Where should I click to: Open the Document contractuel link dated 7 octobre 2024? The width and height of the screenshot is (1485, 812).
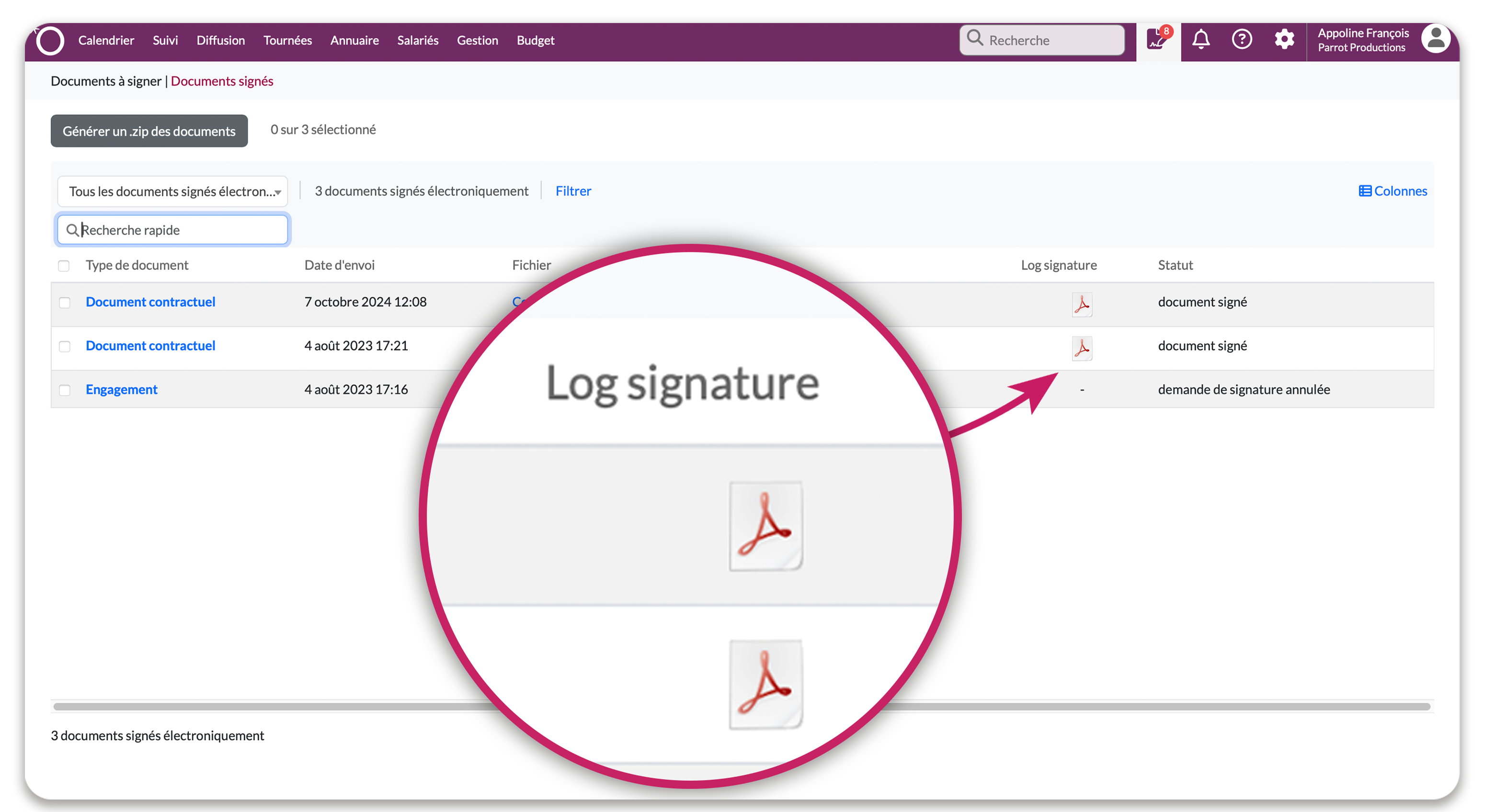coord(150,302)
